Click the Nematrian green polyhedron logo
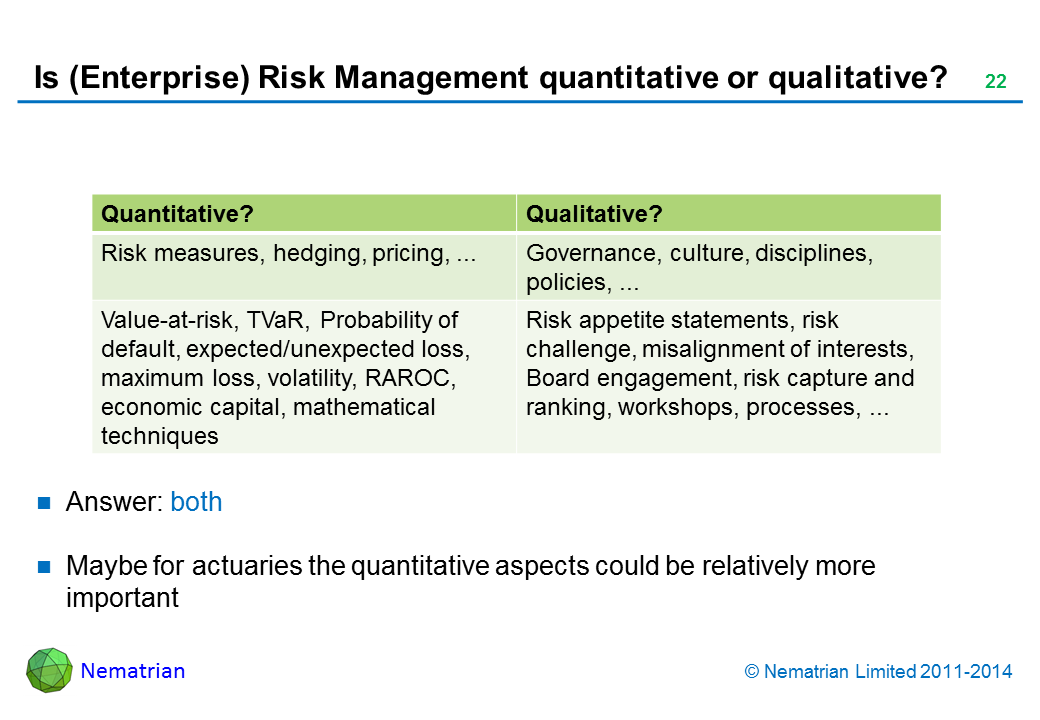 pyautogui.click(x=49, y=670)
